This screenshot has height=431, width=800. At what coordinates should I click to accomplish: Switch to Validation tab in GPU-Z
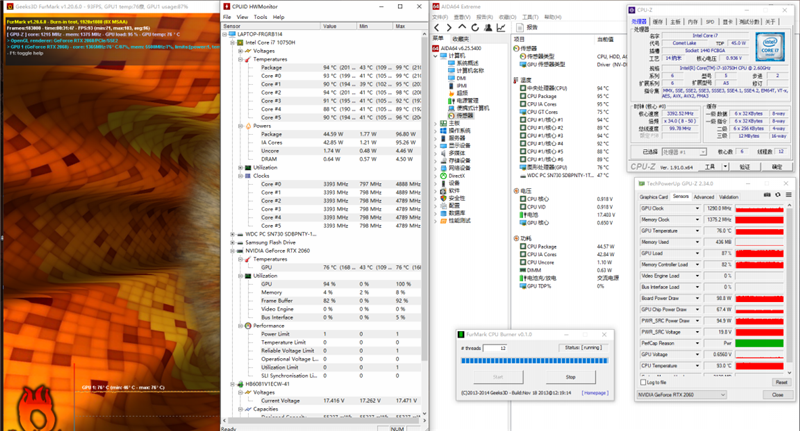(x=729, y=197)
